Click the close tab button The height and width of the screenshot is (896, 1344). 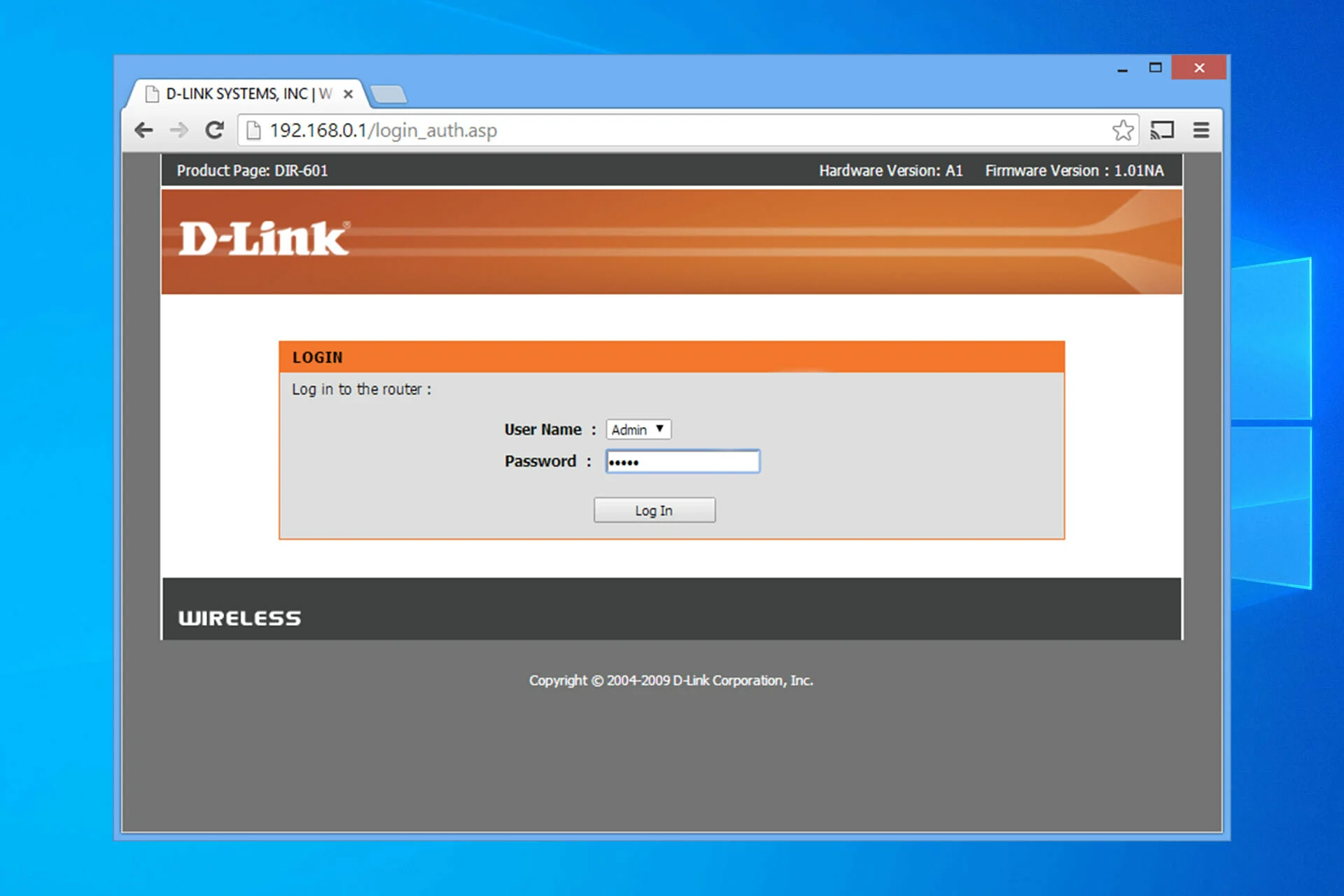tap(348, 93)
